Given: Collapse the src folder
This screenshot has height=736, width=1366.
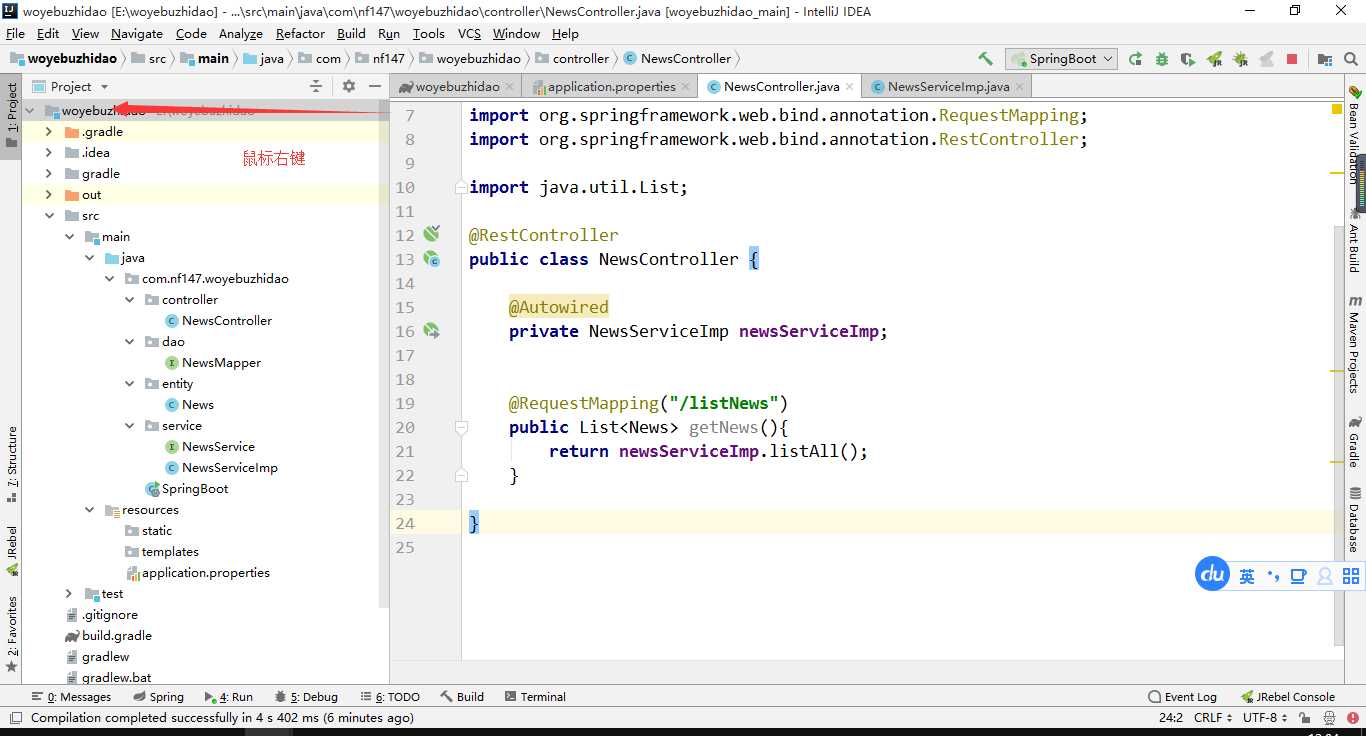Looking at the screenshot, I should [49, 216].
